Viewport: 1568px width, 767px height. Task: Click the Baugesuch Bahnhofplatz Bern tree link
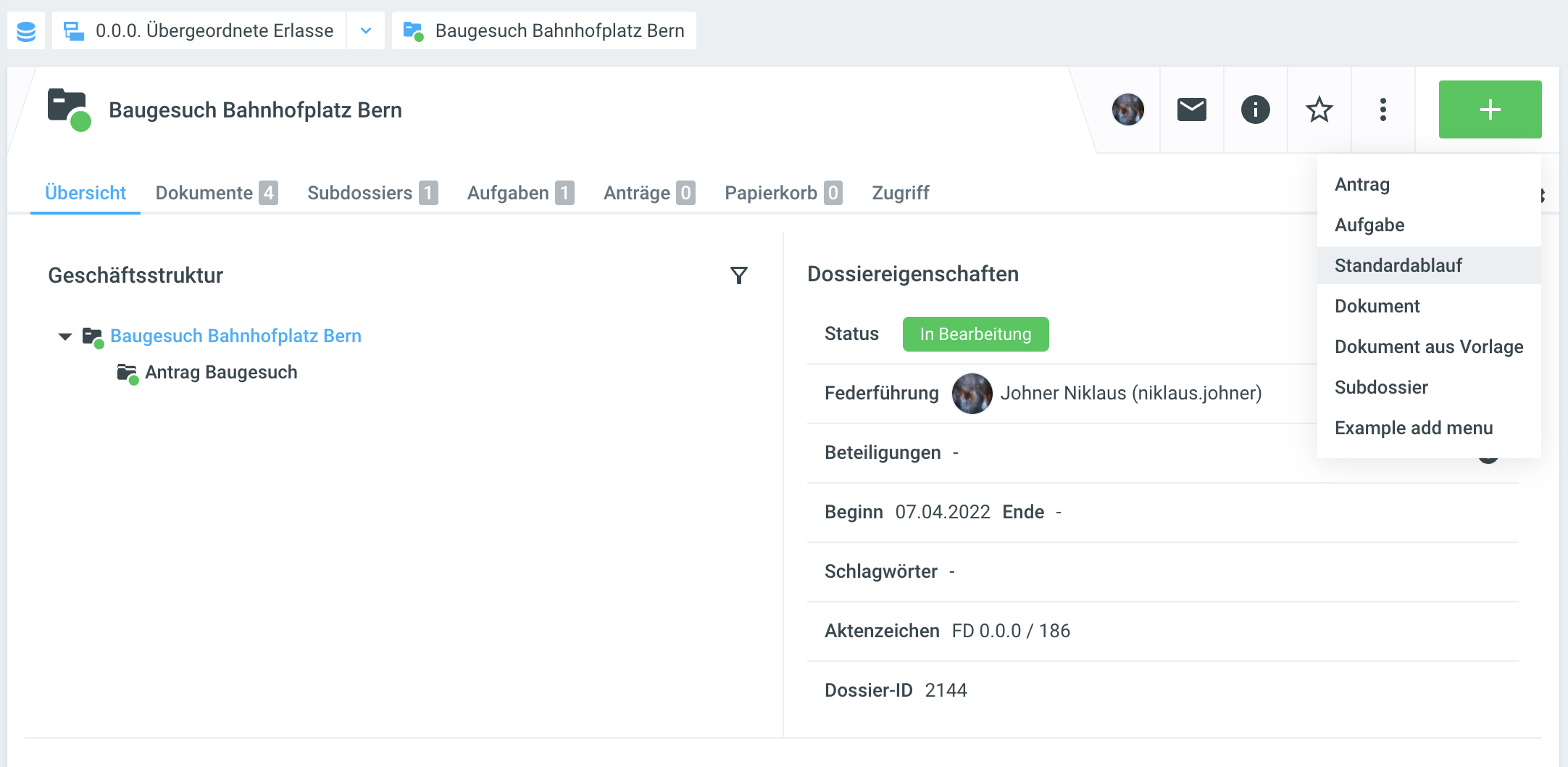[x=235, y=336]
